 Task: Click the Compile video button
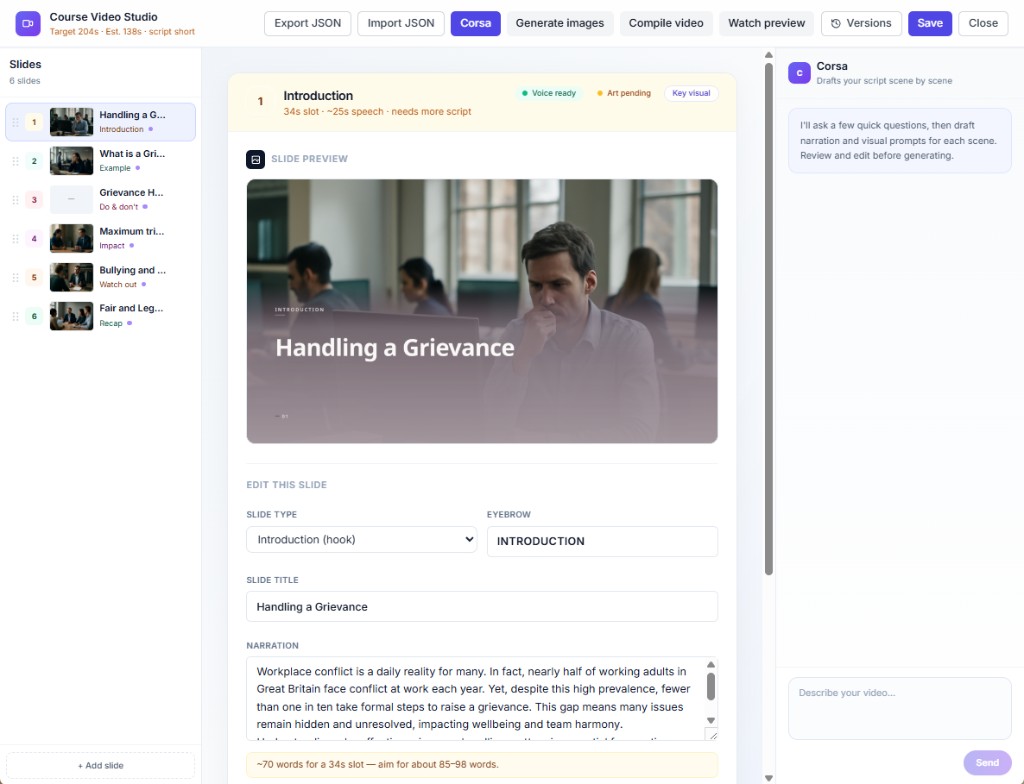tap(665, 24)
